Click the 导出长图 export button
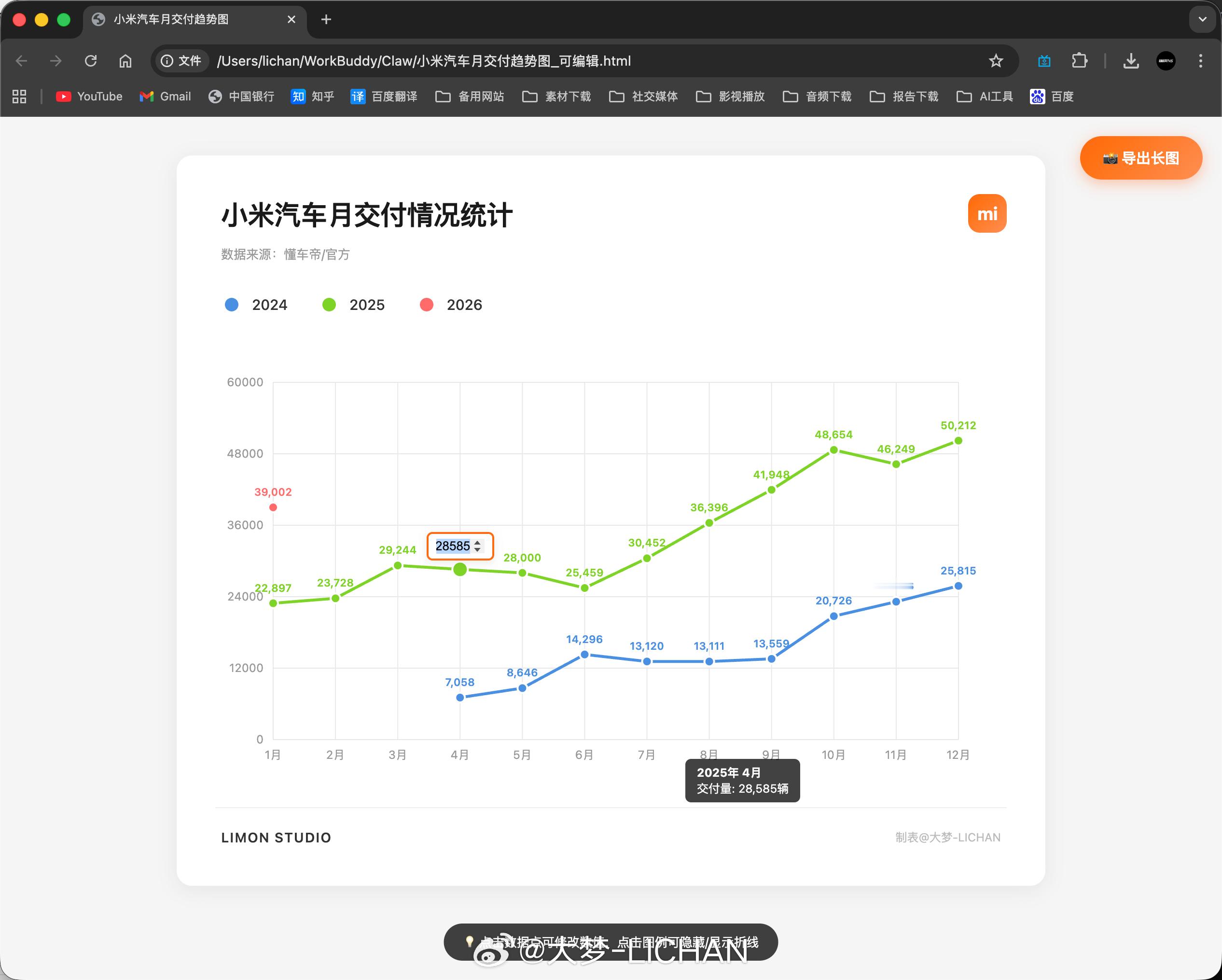1222x980 pixels. click(1140, 158)
